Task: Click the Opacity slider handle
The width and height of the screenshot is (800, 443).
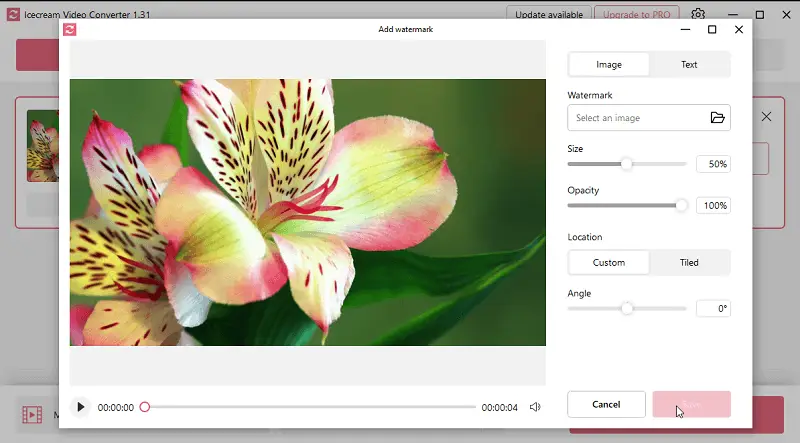Action: tap(681, 205)
